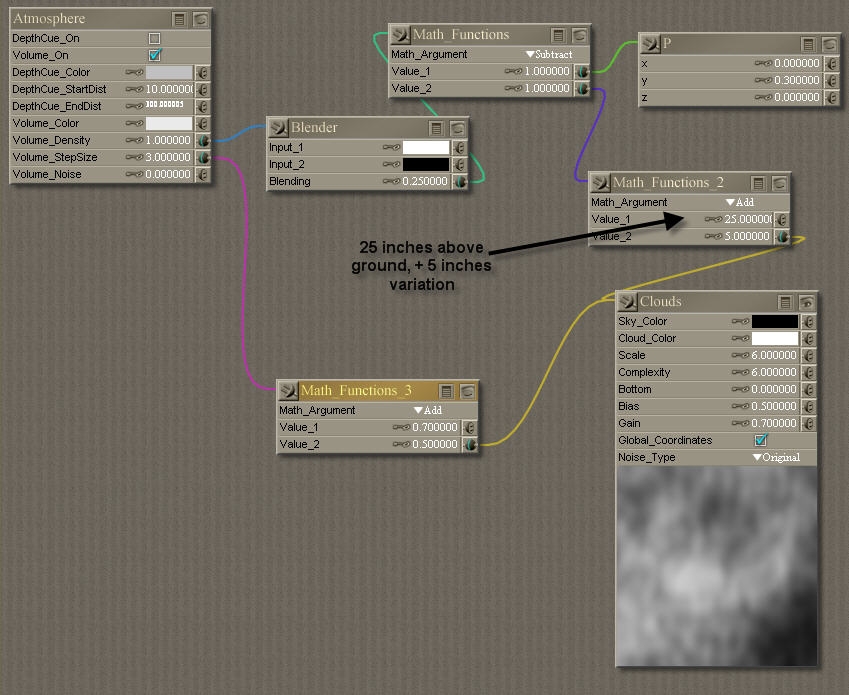Image resolution: width=849 pixels, height=695 pixels.
Task: Open the Clouds Sky_Color black swatch
Action: tap(775, 322)
